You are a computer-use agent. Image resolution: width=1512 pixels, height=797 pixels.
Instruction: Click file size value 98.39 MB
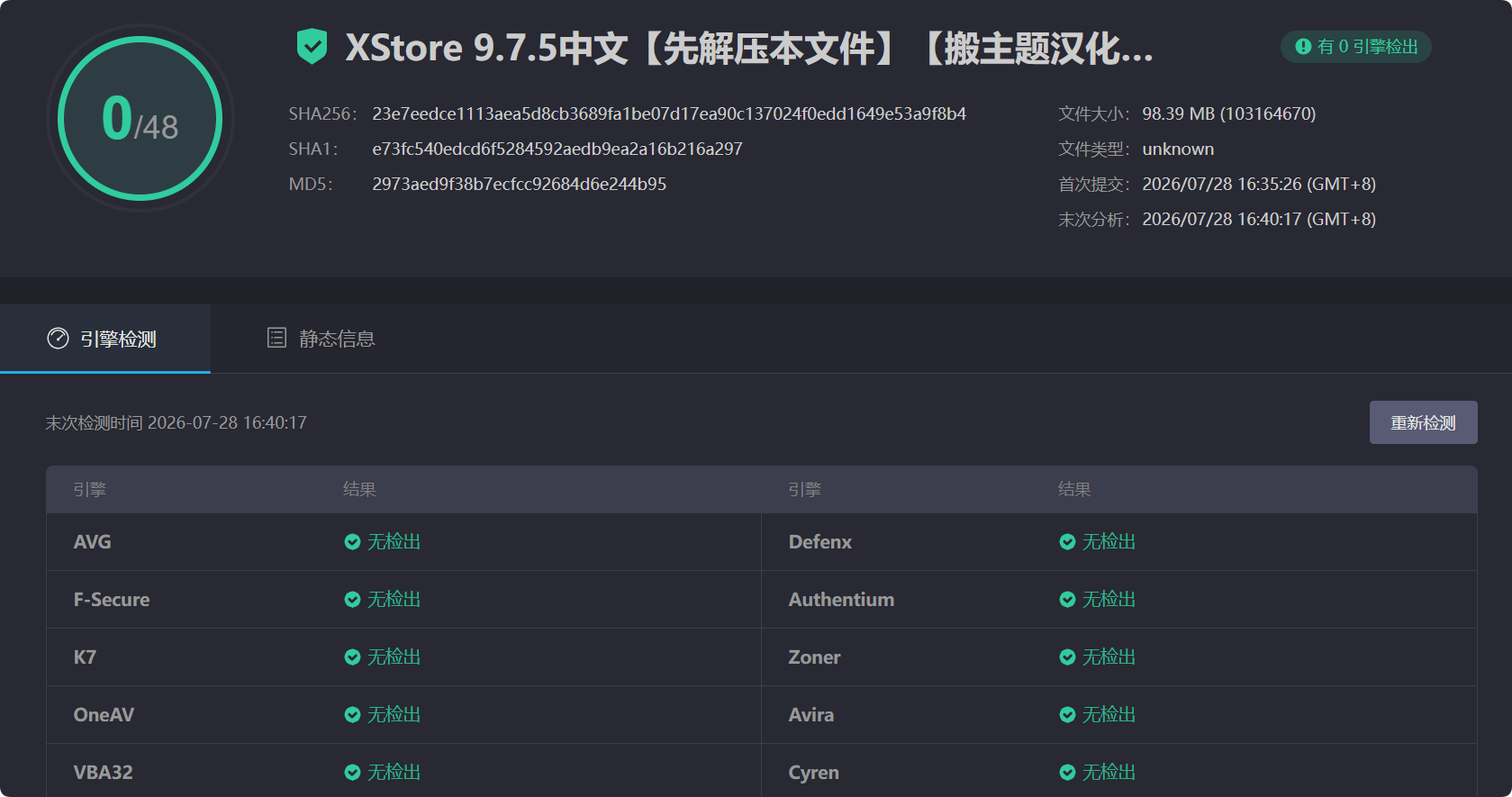click(x=1229, y=114)
